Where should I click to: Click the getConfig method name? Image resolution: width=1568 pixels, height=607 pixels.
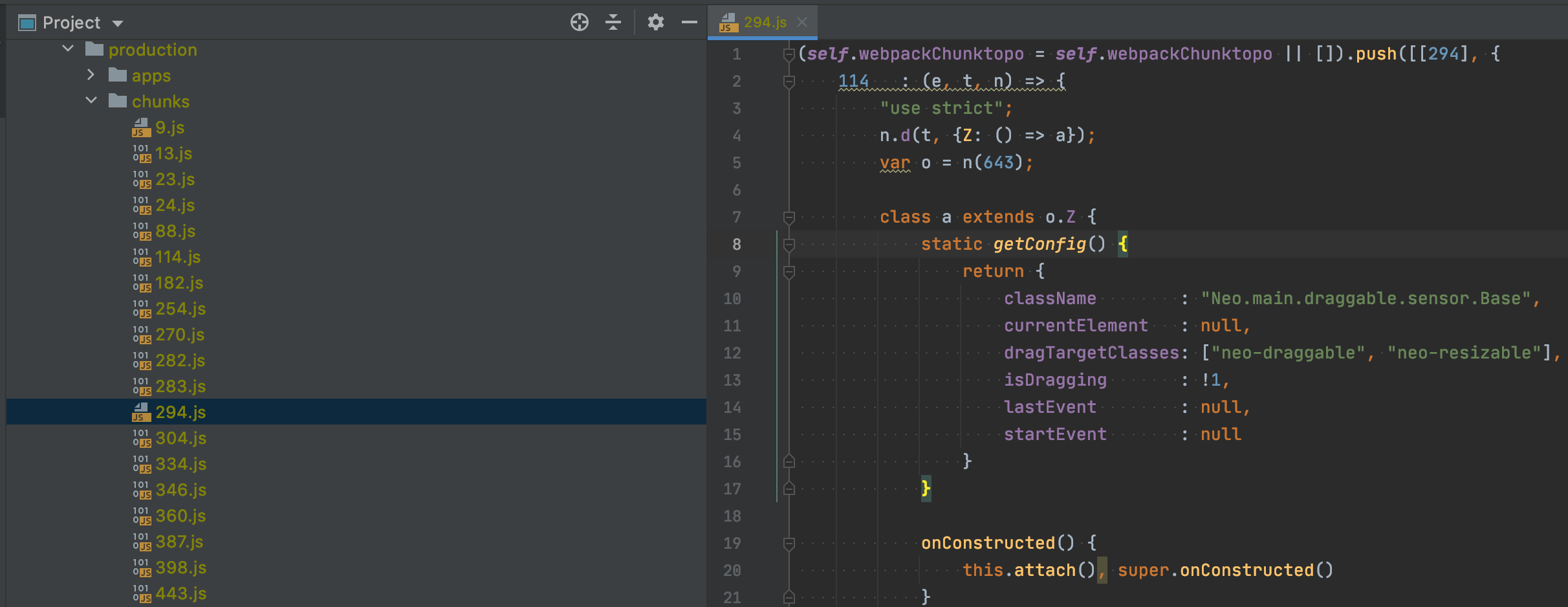[1040, 244]
